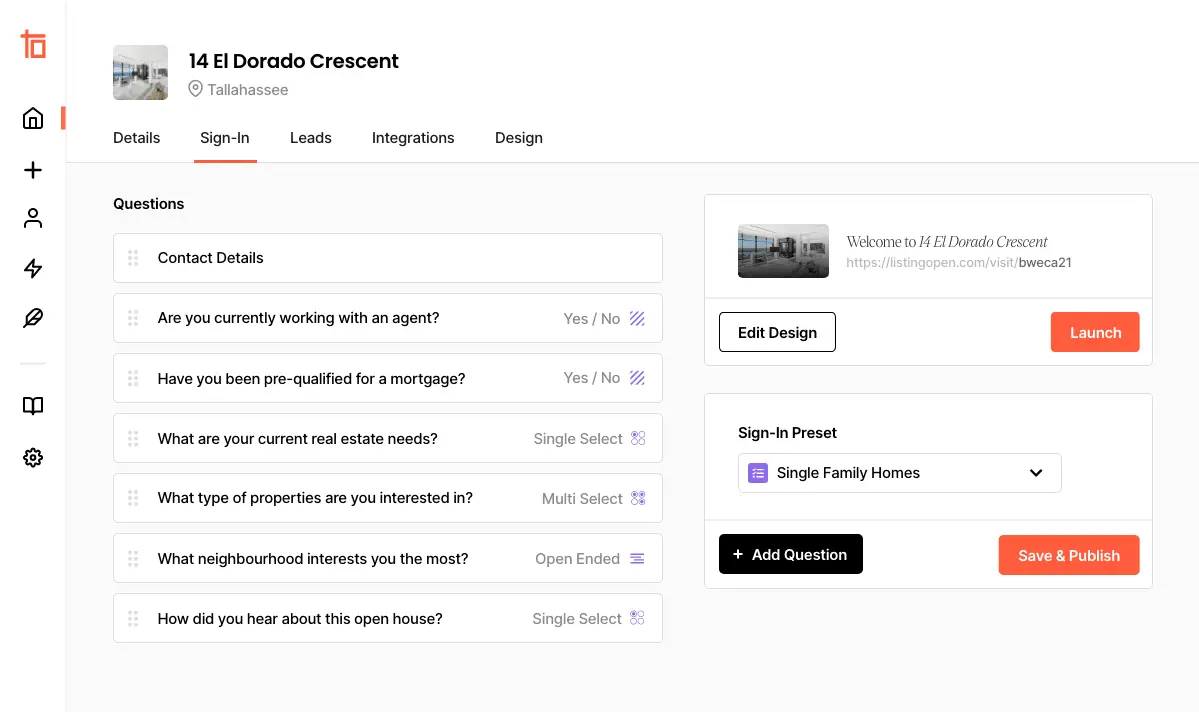This screenshot has height=712, width=1199.
Task: Switch to the Leads tab
Action: click(310, 138)
